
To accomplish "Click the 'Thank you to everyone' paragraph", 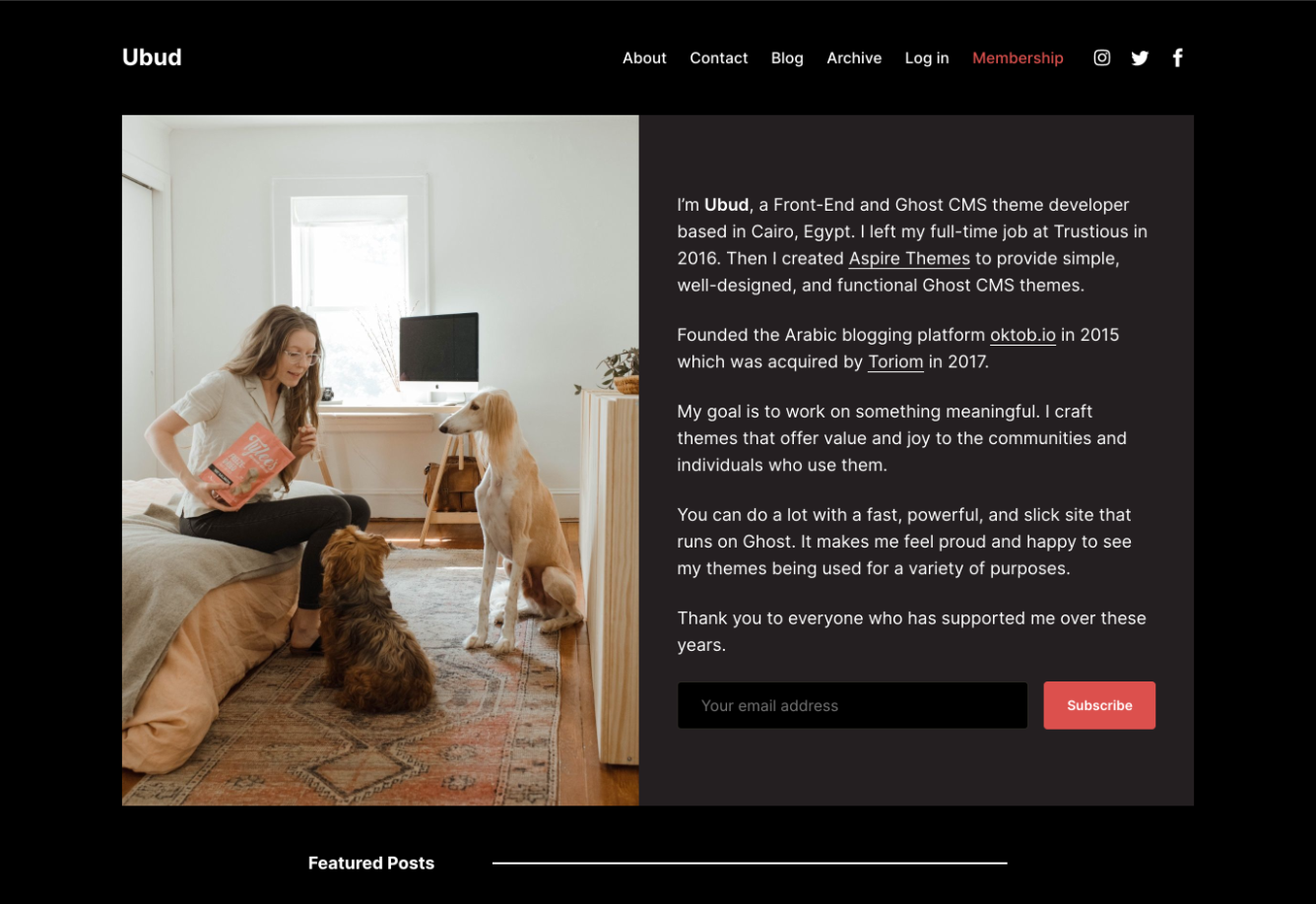I will tap(911, 631).
